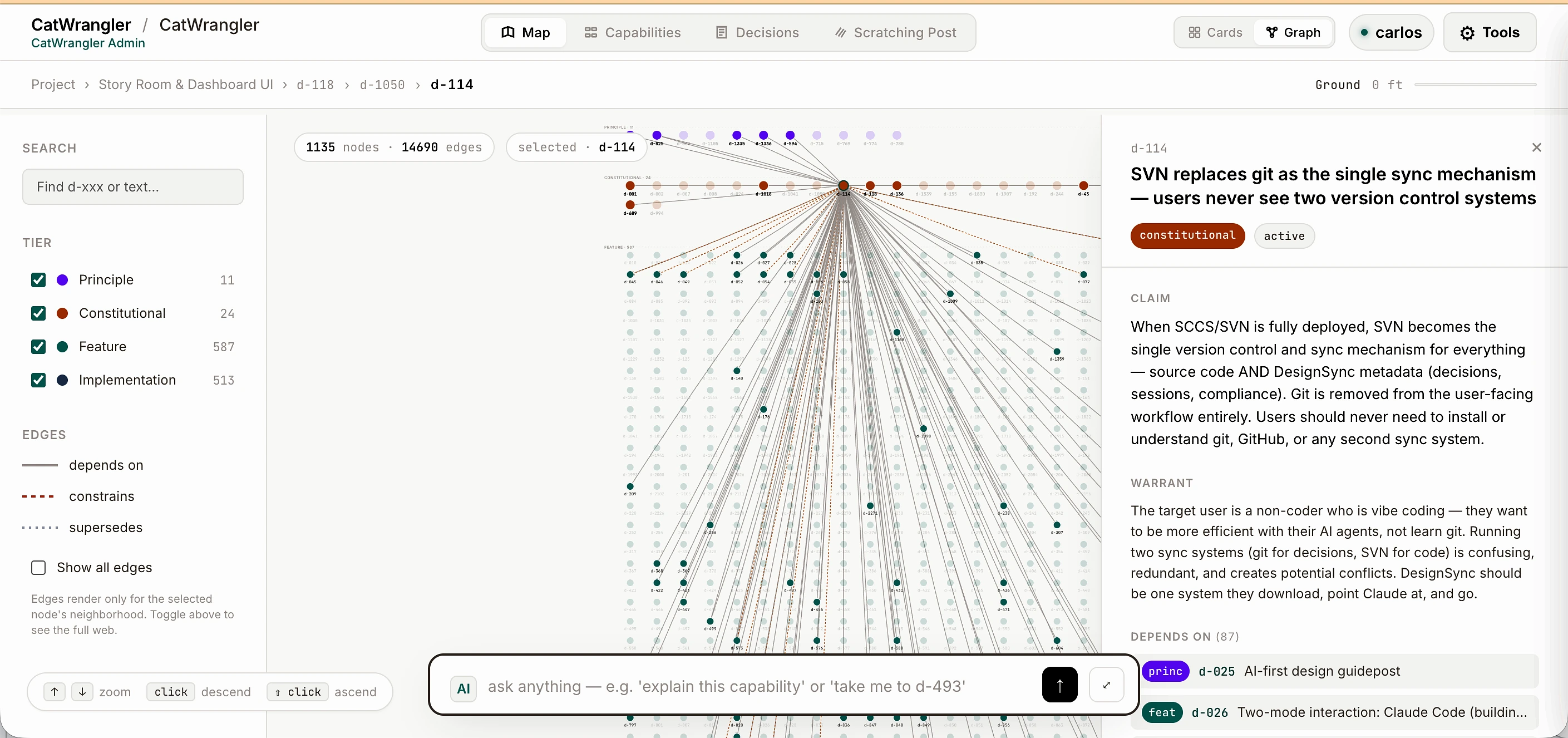
Task: Select principle node d-594 in graph
Action: [x=790, y=135]
